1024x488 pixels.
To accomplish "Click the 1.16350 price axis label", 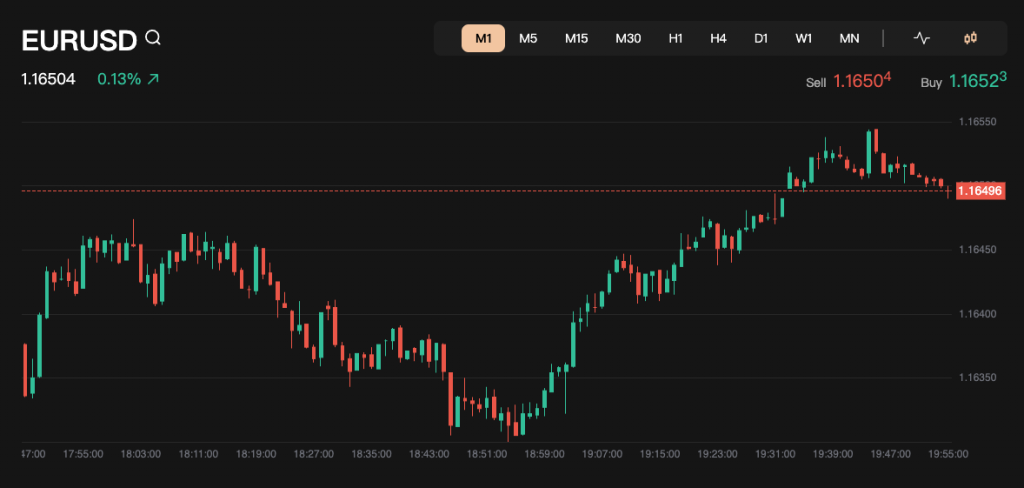I will pos(978,378).
